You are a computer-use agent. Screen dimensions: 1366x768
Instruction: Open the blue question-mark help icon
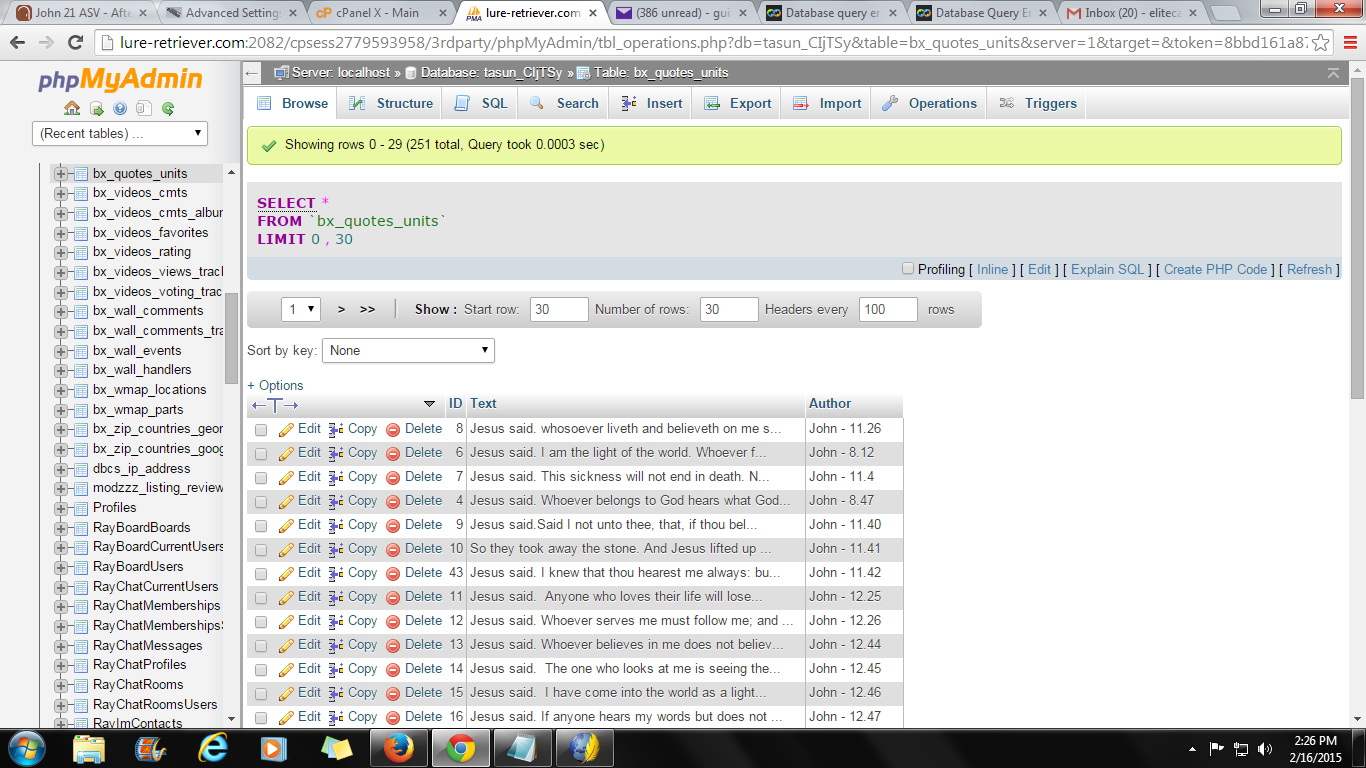[x=120, y=108]
